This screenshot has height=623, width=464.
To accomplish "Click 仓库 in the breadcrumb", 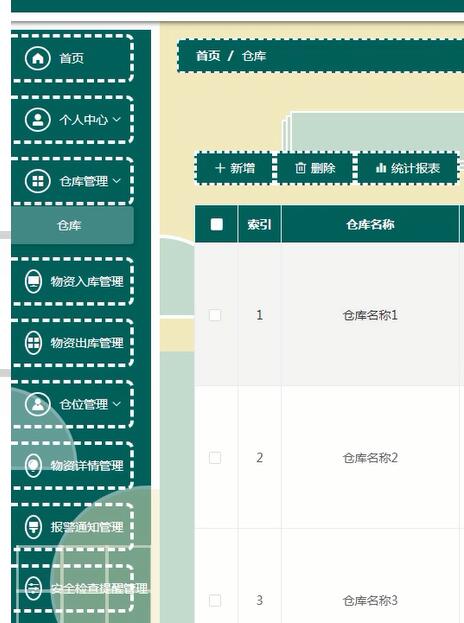I will (254, 56).
